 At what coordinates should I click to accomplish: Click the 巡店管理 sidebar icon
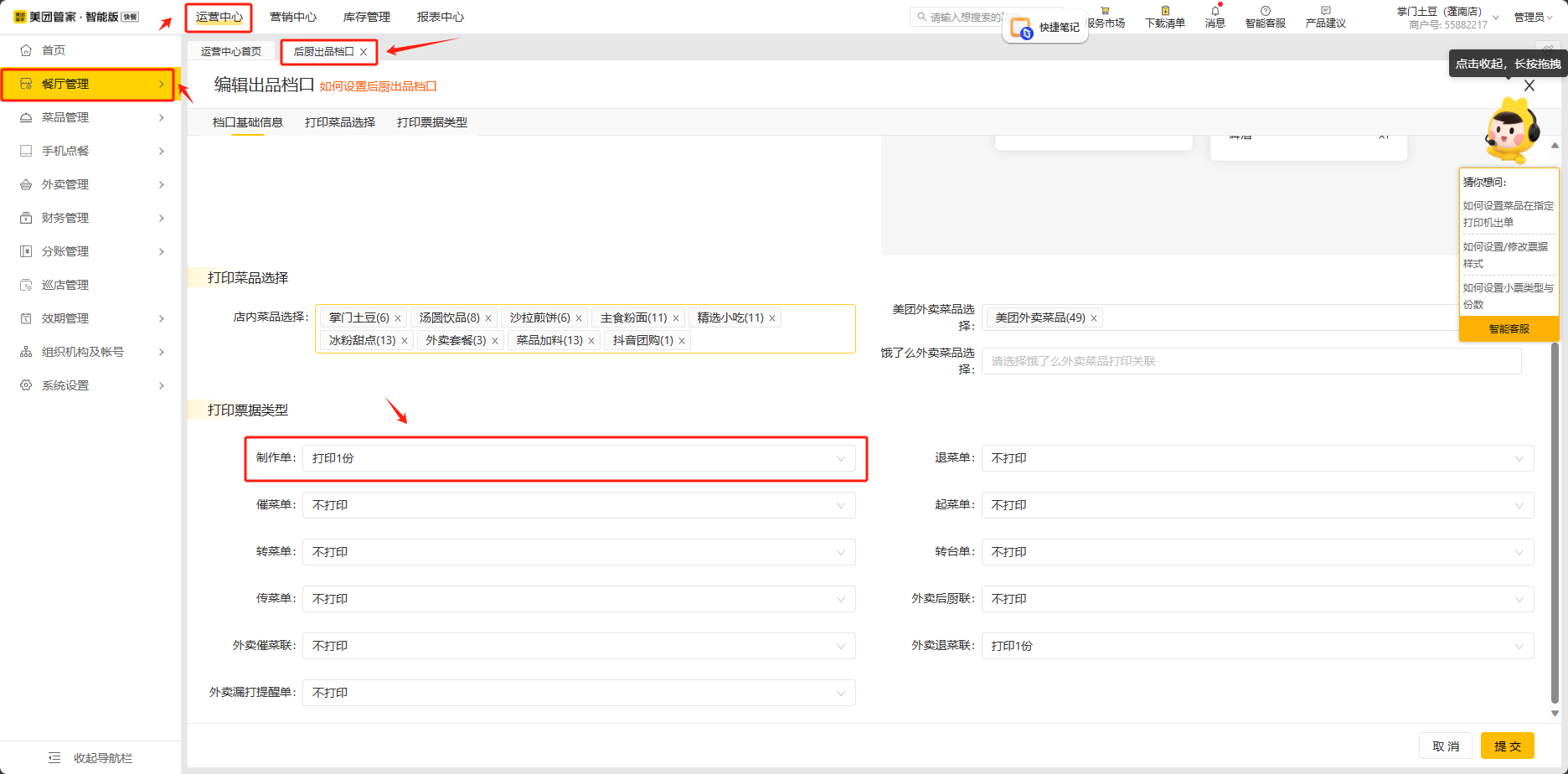point(26,285)
